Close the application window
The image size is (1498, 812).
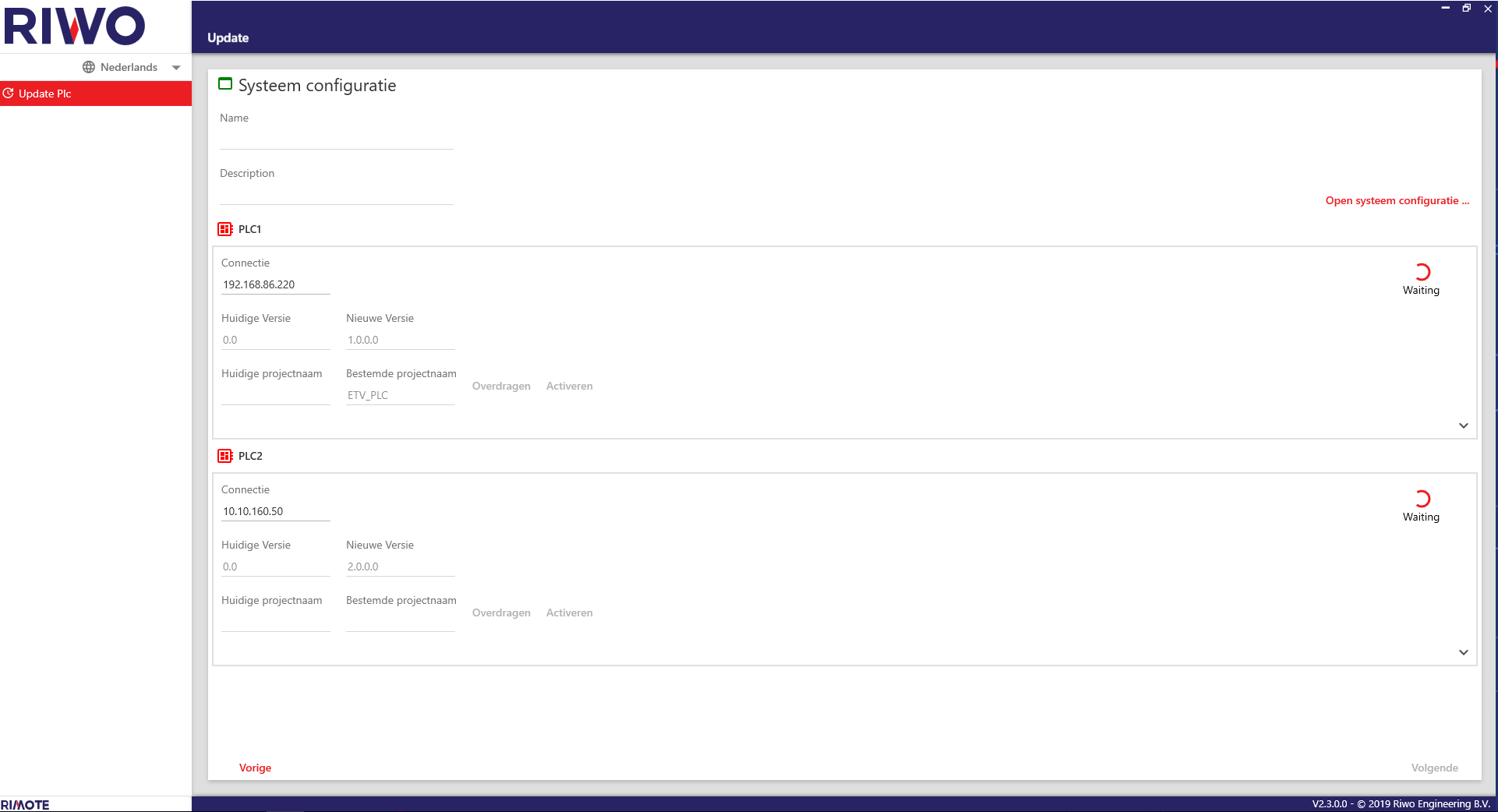[x=1488, y=9]
